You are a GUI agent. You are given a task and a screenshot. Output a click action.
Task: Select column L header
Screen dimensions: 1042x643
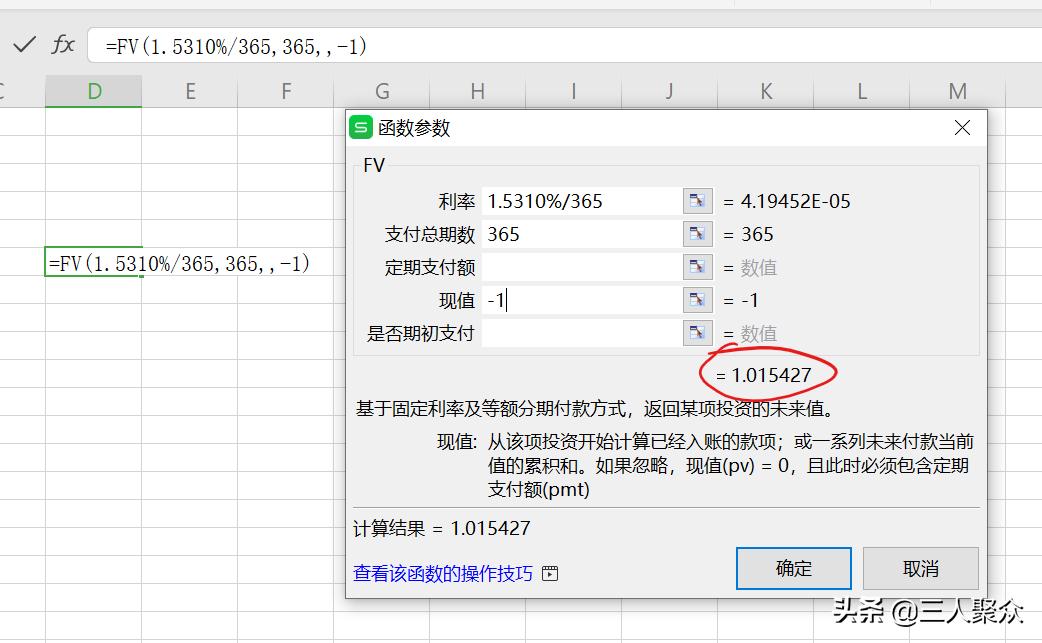[x=861, y=91]
